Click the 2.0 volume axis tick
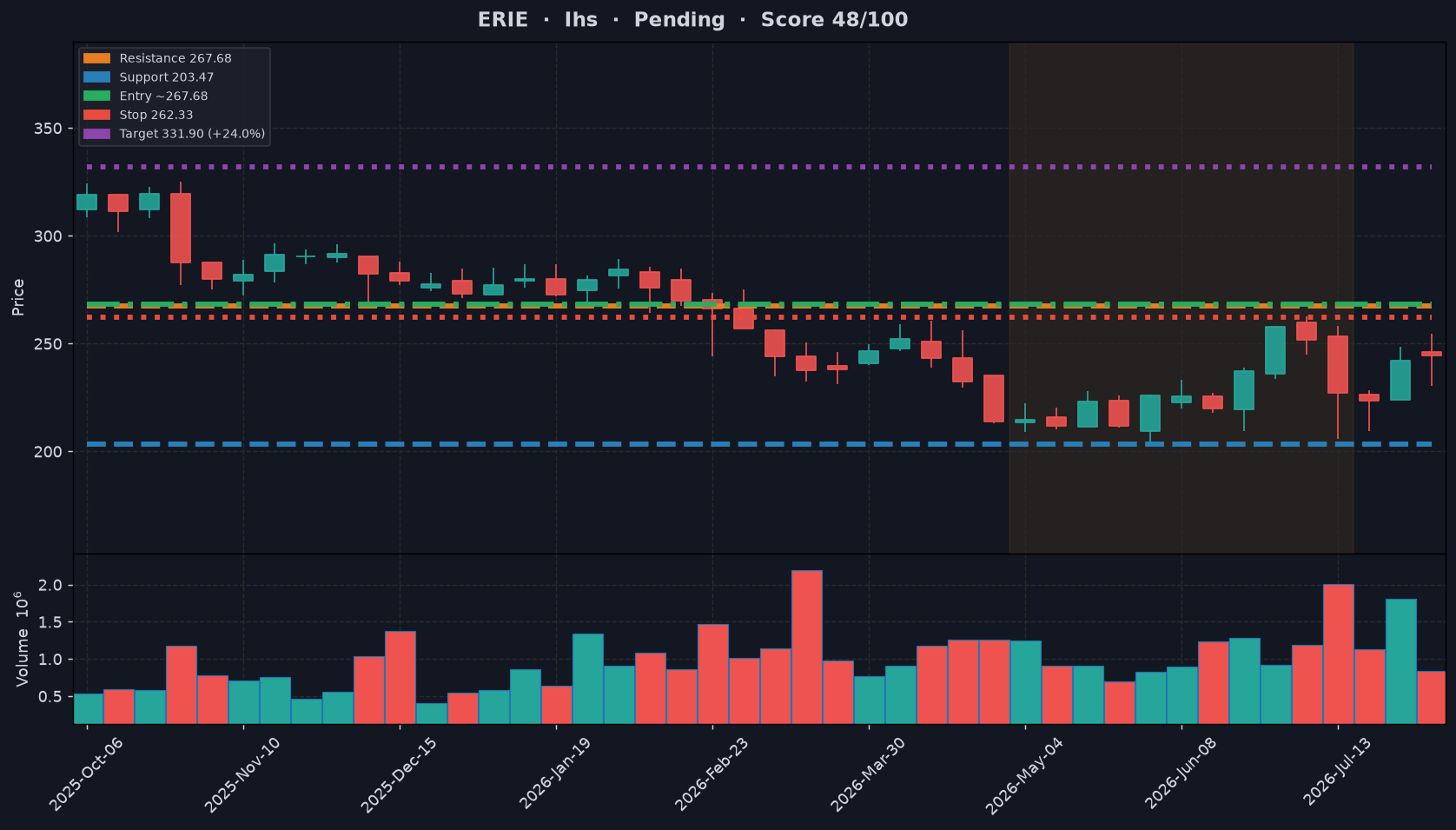This screenshot has width=1456, height=830. click(x=51, y=586)
